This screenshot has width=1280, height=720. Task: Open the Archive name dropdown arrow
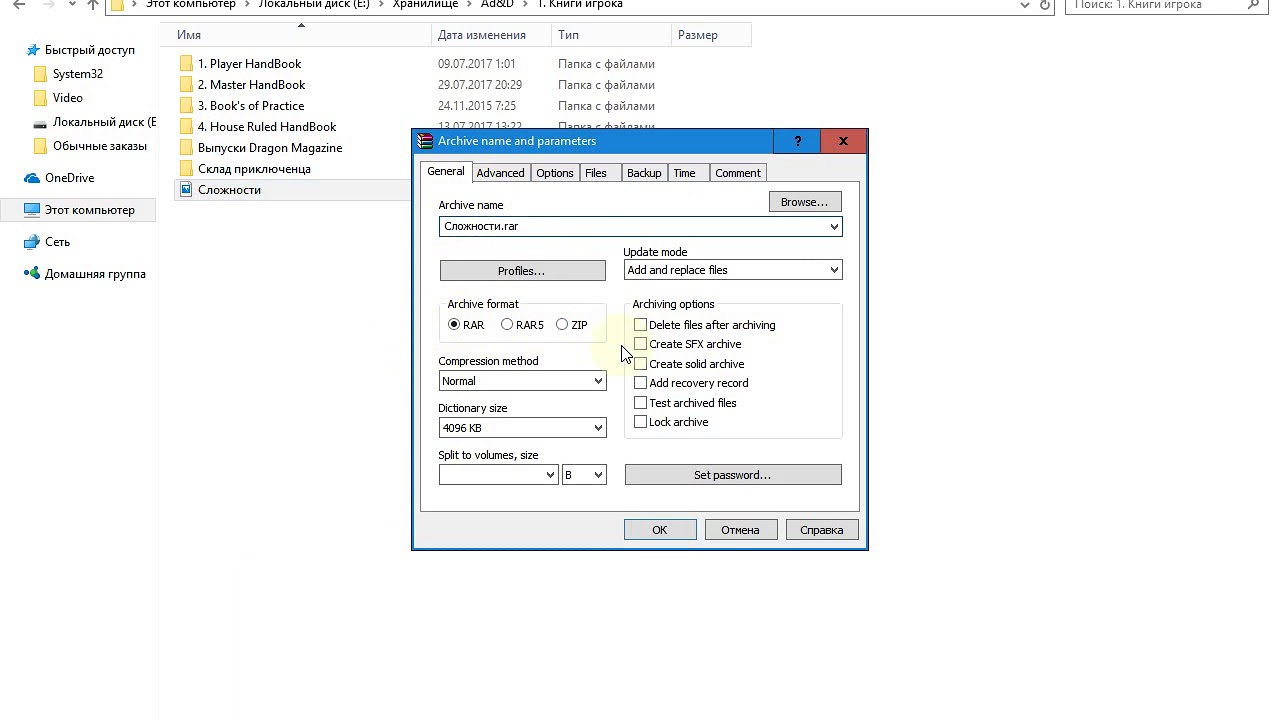click(x=834, y=227)
